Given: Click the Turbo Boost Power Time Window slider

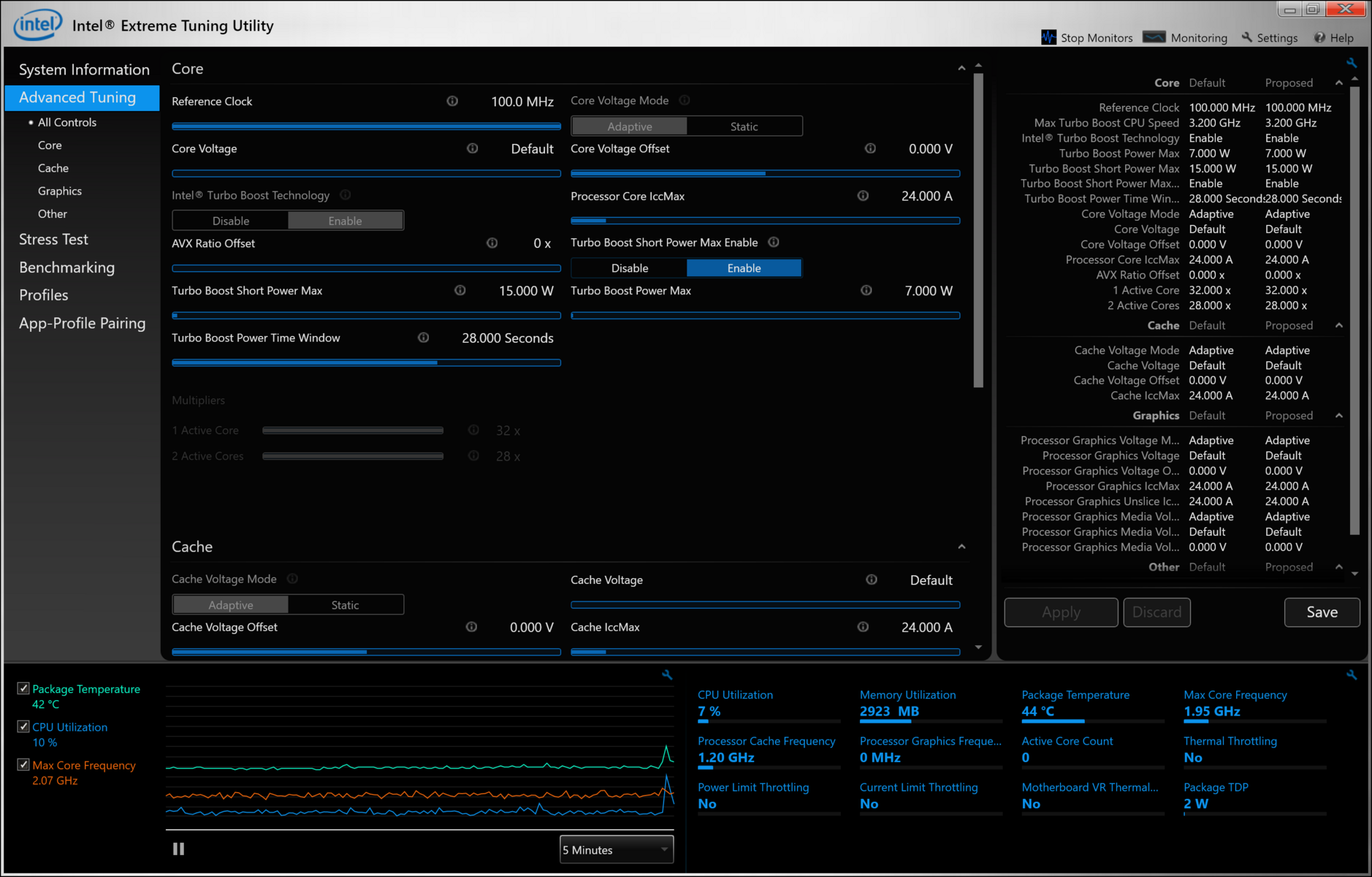Looking at the screenshot, I should (366, 362).
